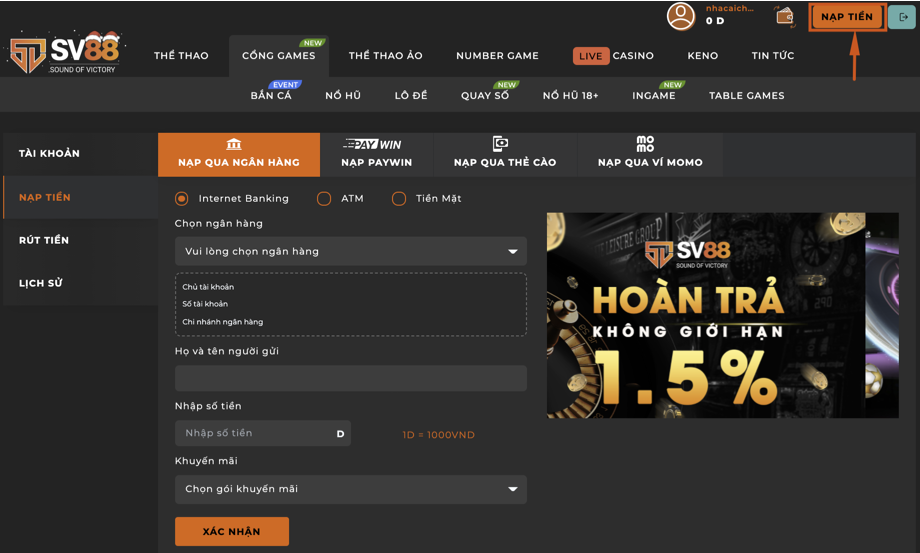This screenshot has width=920, height=553.
Task: Click the Xác Nhận confirm button
Action: click(232, 531)
